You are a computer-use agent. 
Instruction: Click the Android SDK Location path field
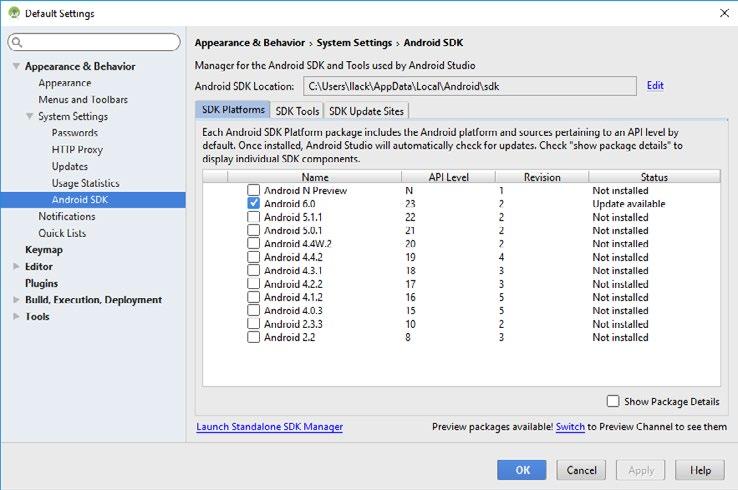point(468,86)
